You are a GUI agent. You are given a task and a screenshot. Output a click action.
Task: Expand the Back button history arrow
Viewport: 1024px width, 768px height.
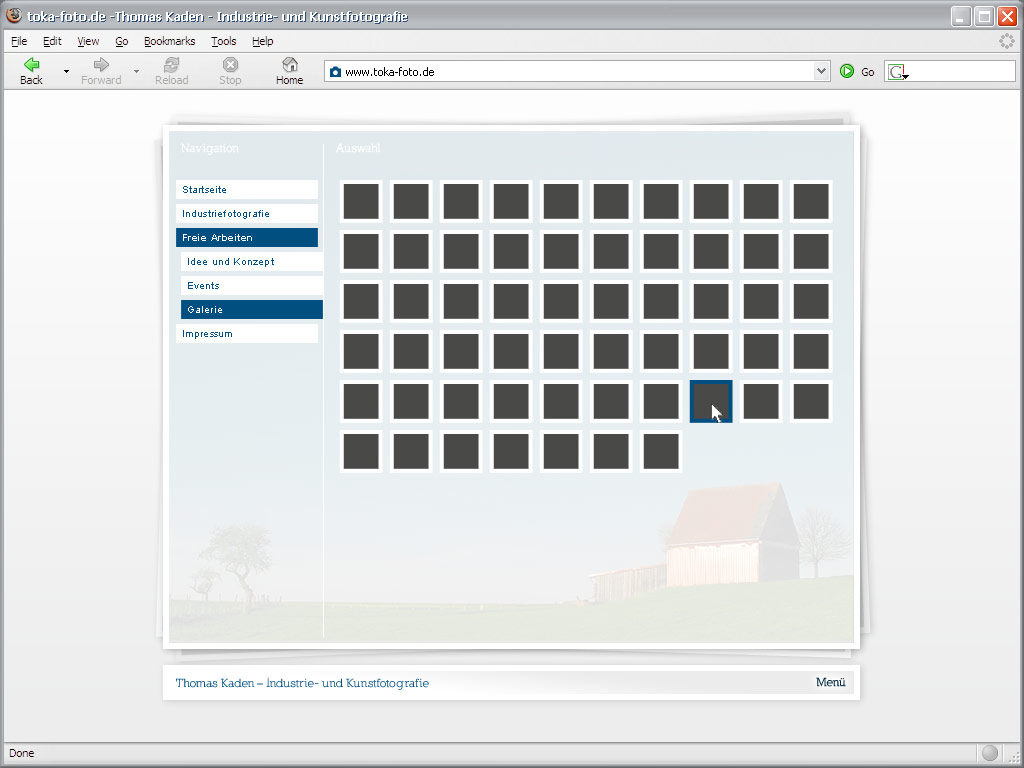coord(66,72)
